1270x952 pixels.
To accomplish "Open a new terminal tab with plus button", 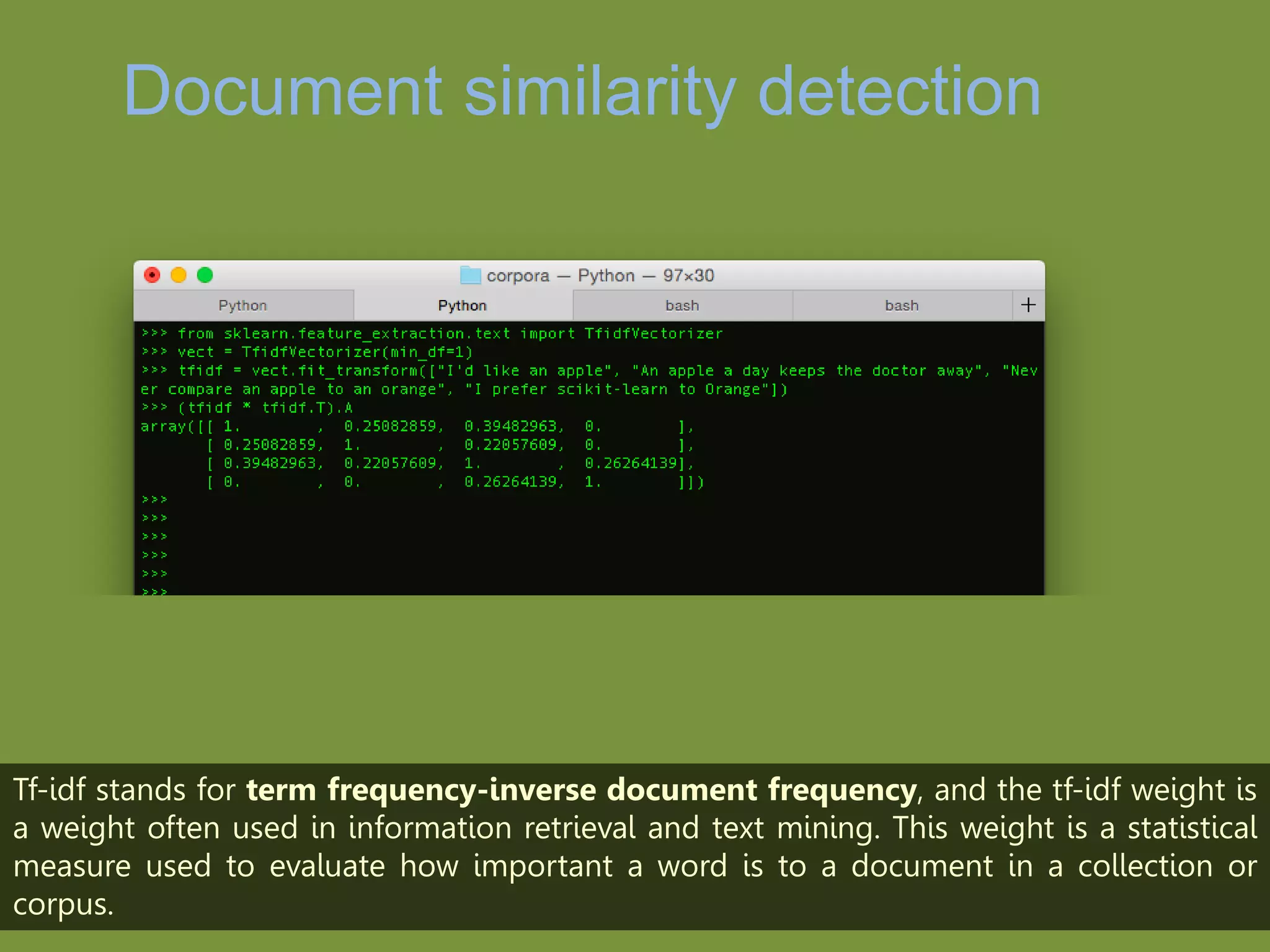I will tap(1028, 305).
